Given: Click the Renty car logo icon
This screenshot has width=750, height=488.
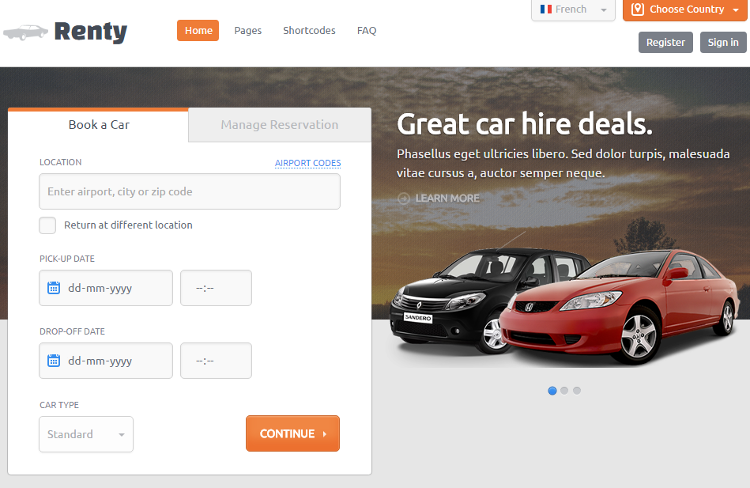Looking at the screenshot, I should click(x=25, y=32).
